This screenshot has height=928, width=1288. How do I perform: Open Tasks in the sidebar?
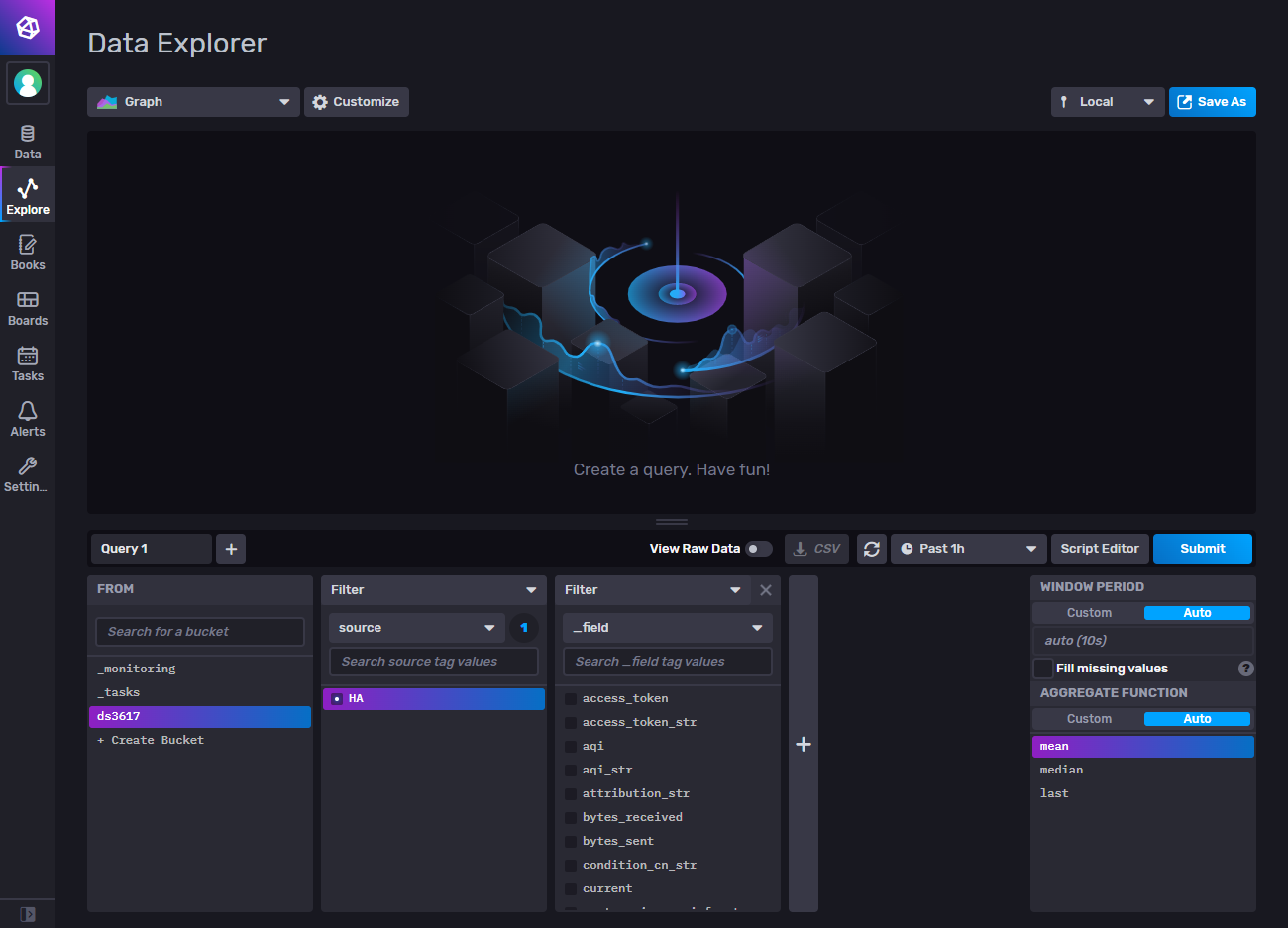coord(28,363)
